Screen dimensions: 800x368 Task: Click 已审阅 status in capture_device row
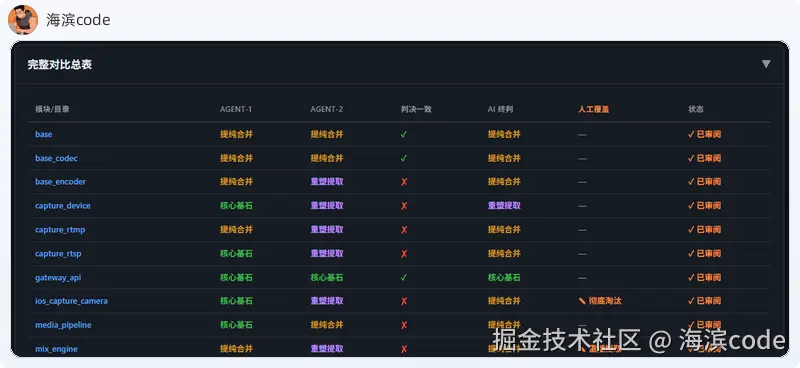click(x=704, y=206)
